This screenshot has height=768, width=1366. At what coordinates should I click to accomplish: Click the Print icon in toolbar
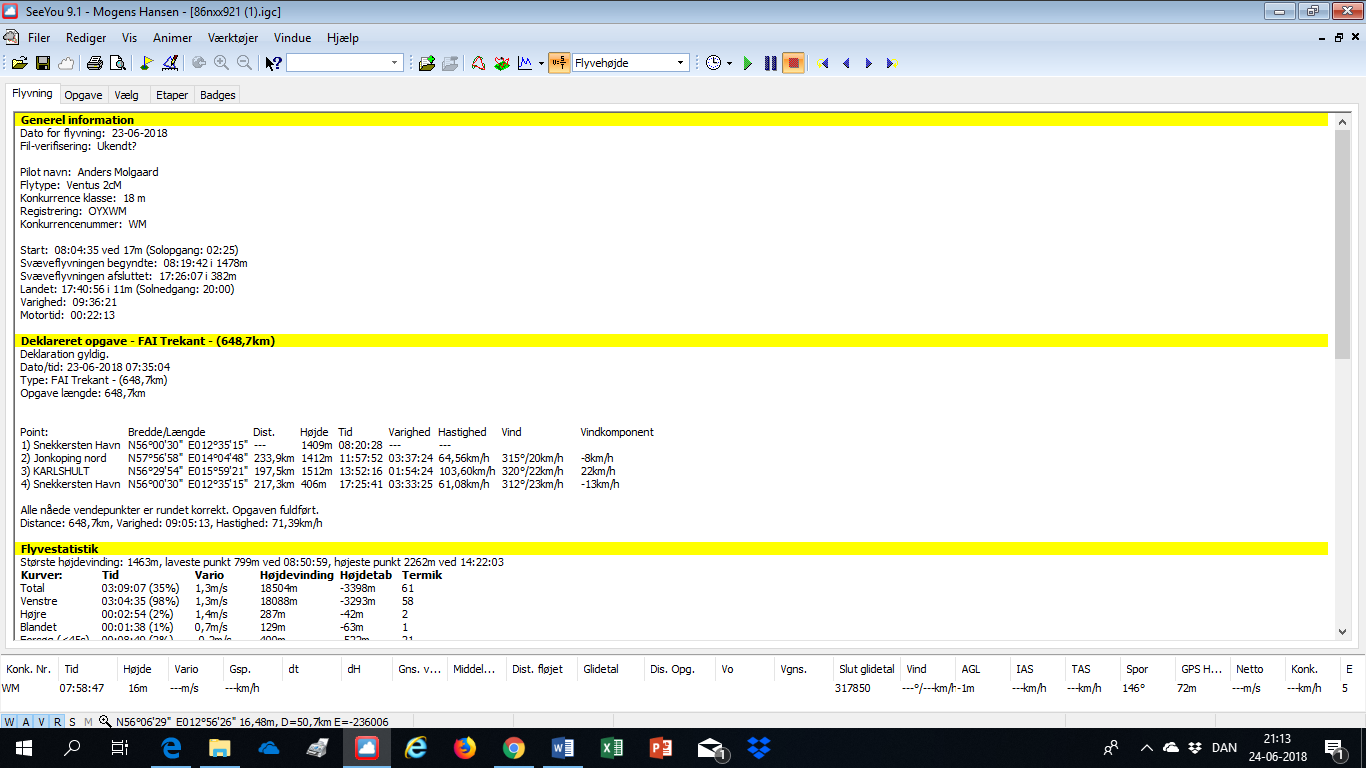(94, 63)
